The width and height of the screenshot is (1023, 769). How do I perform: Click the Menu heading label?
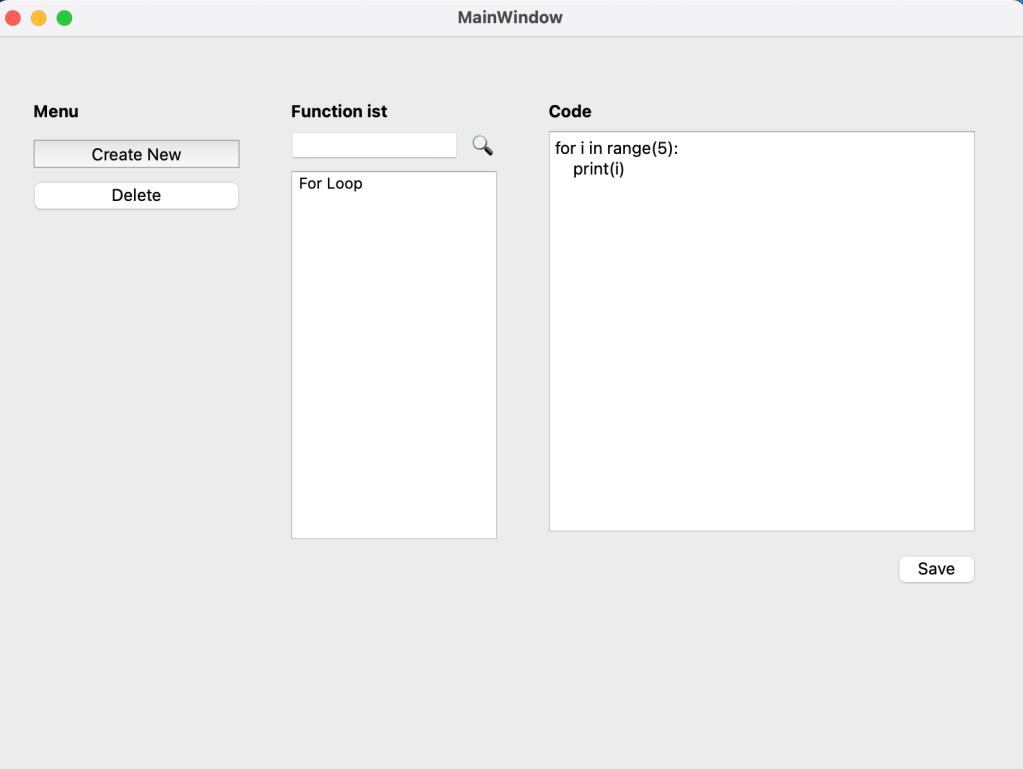click(x=56, y=112)
